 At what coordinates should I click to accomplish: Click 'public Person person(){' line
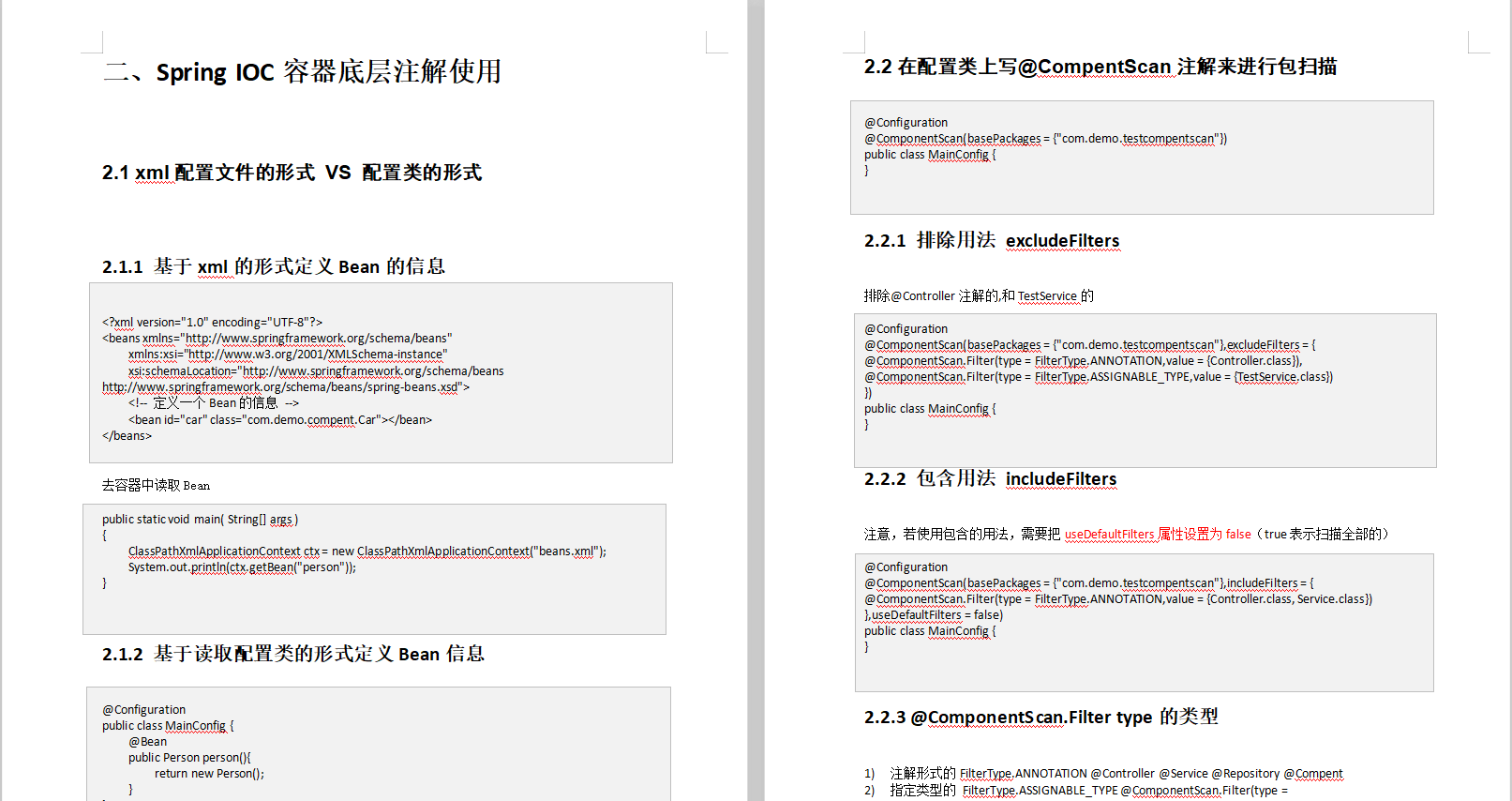[189, 757]
